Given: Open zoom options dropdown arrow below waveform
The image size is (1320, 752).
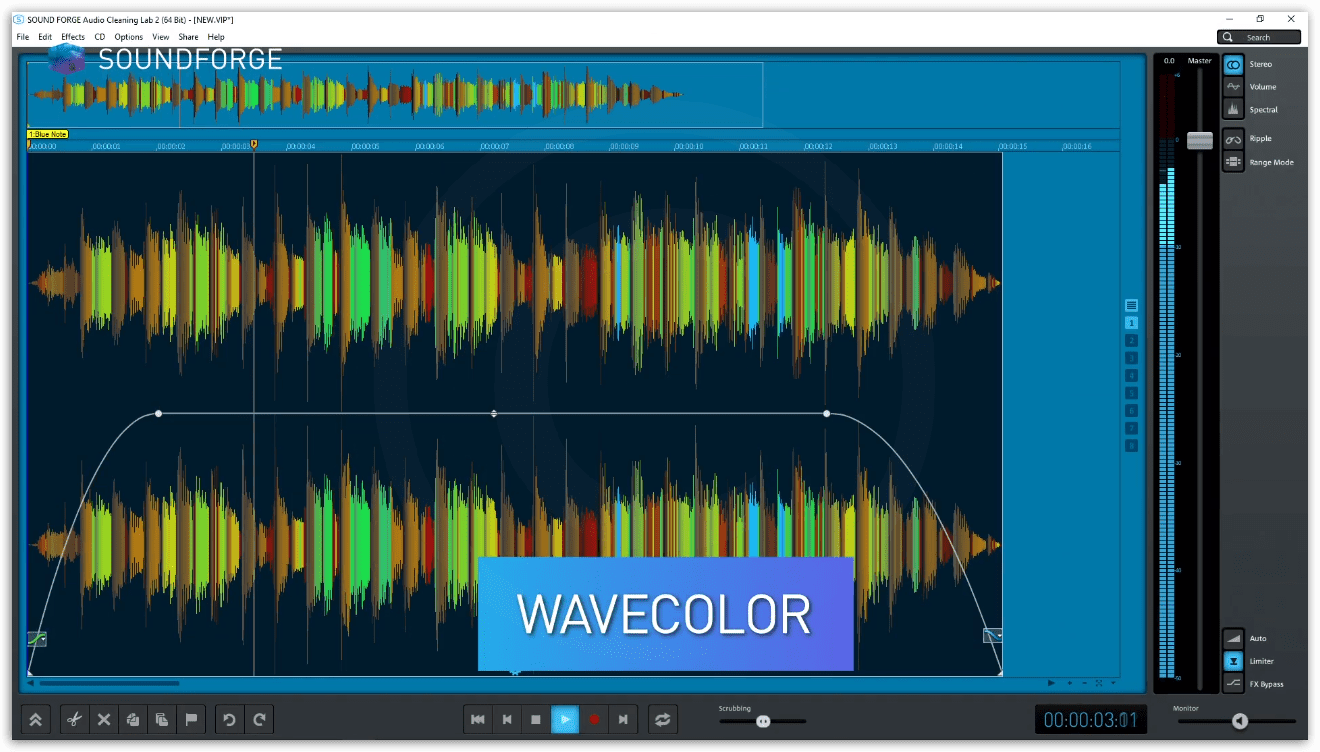Looking at the screenshot, I should [x=1112, y=683].
